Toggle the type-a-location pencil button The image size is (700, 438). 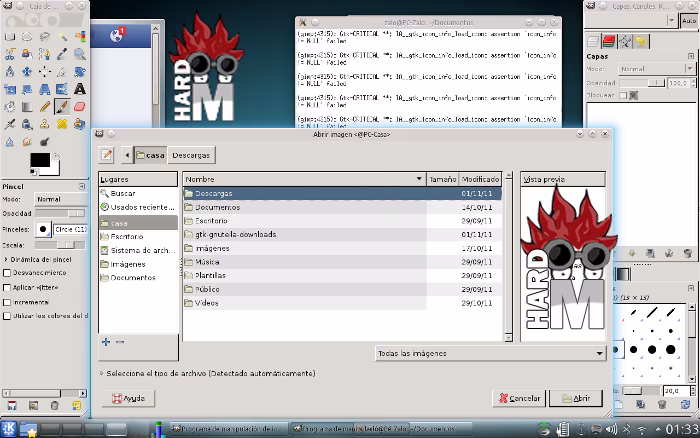pyautogui.click(x=106, y=155)
